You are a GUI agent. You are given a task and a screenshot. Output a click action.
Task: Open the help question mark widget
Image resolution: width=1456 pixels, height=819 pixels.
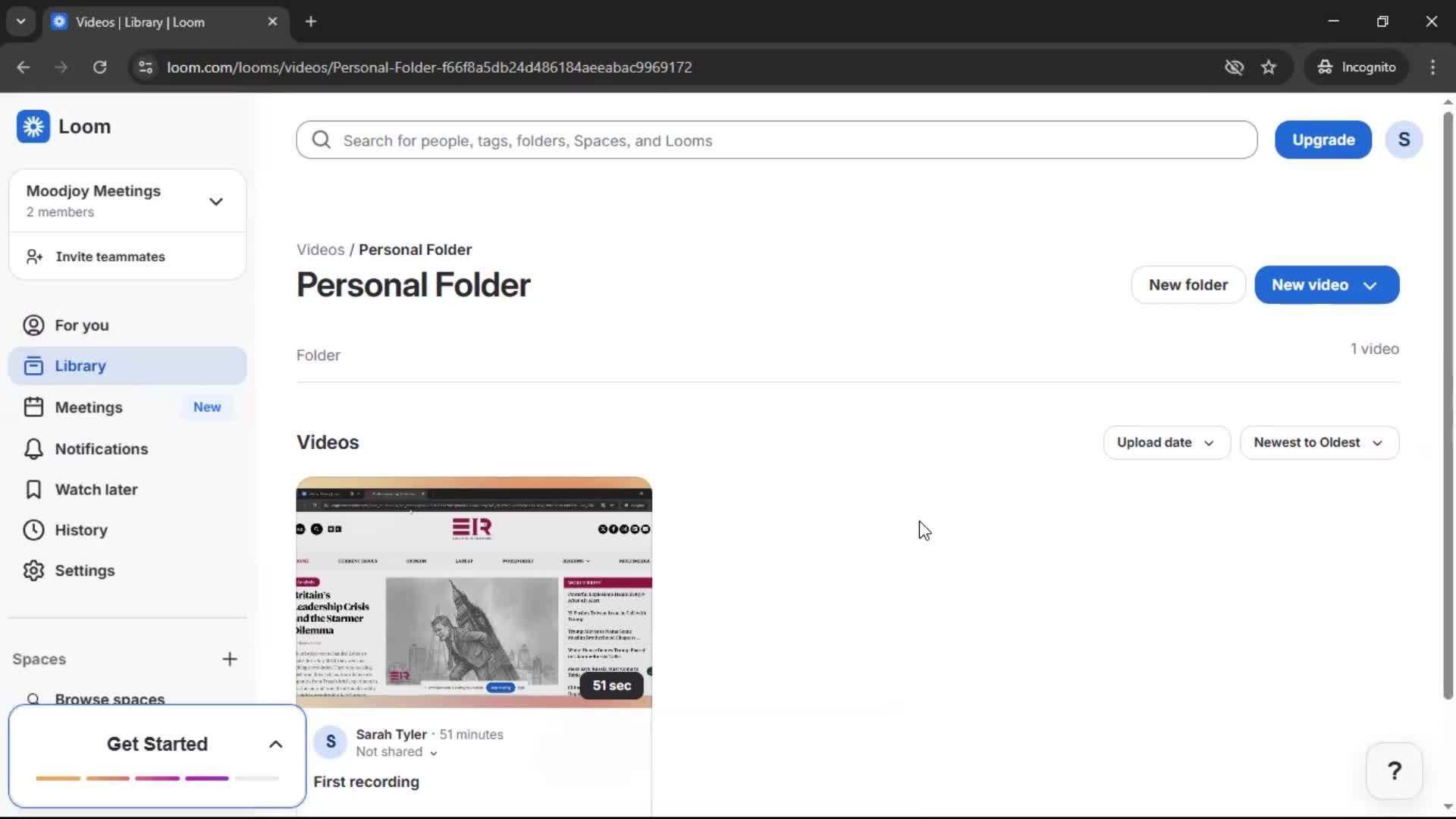click(x=1395, y=770)
